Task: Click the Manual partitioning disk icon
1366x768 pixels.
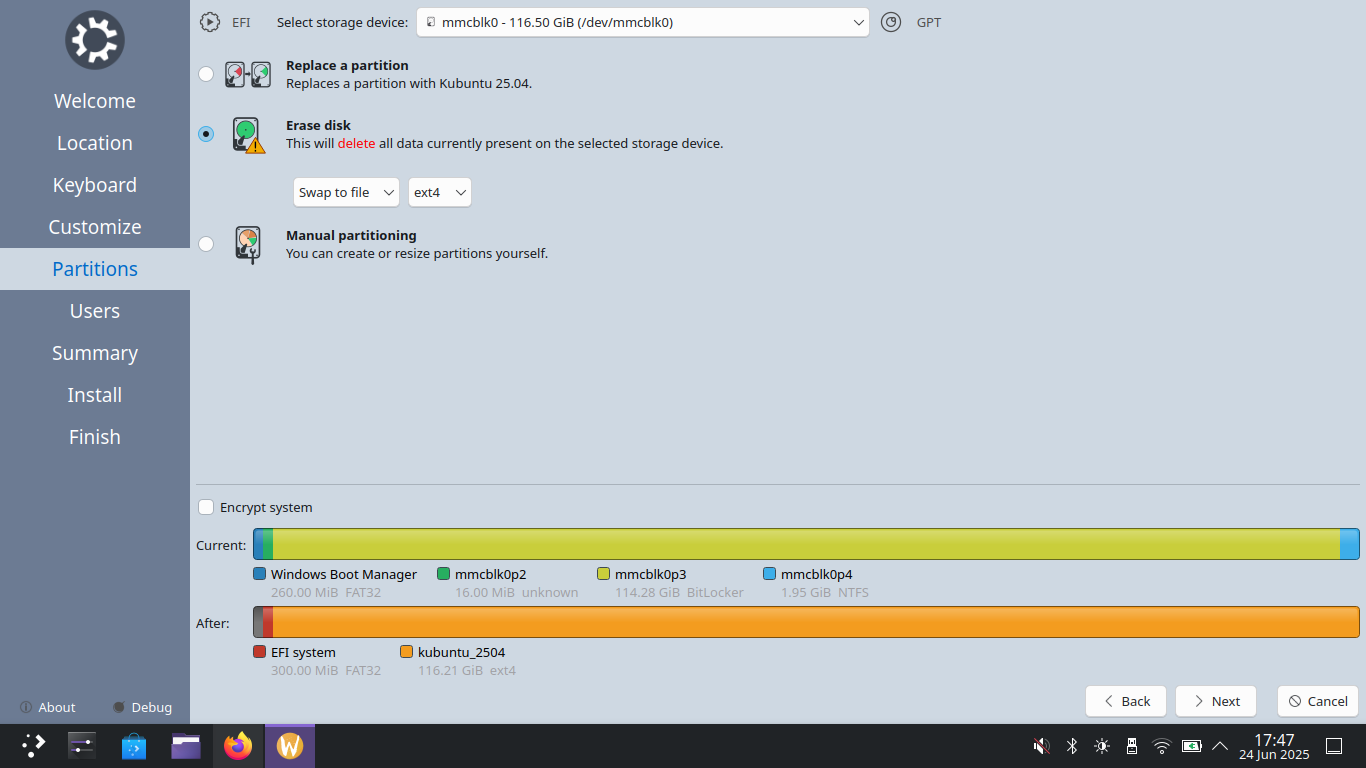Action: pyautogui.click(x=248, y=244)
